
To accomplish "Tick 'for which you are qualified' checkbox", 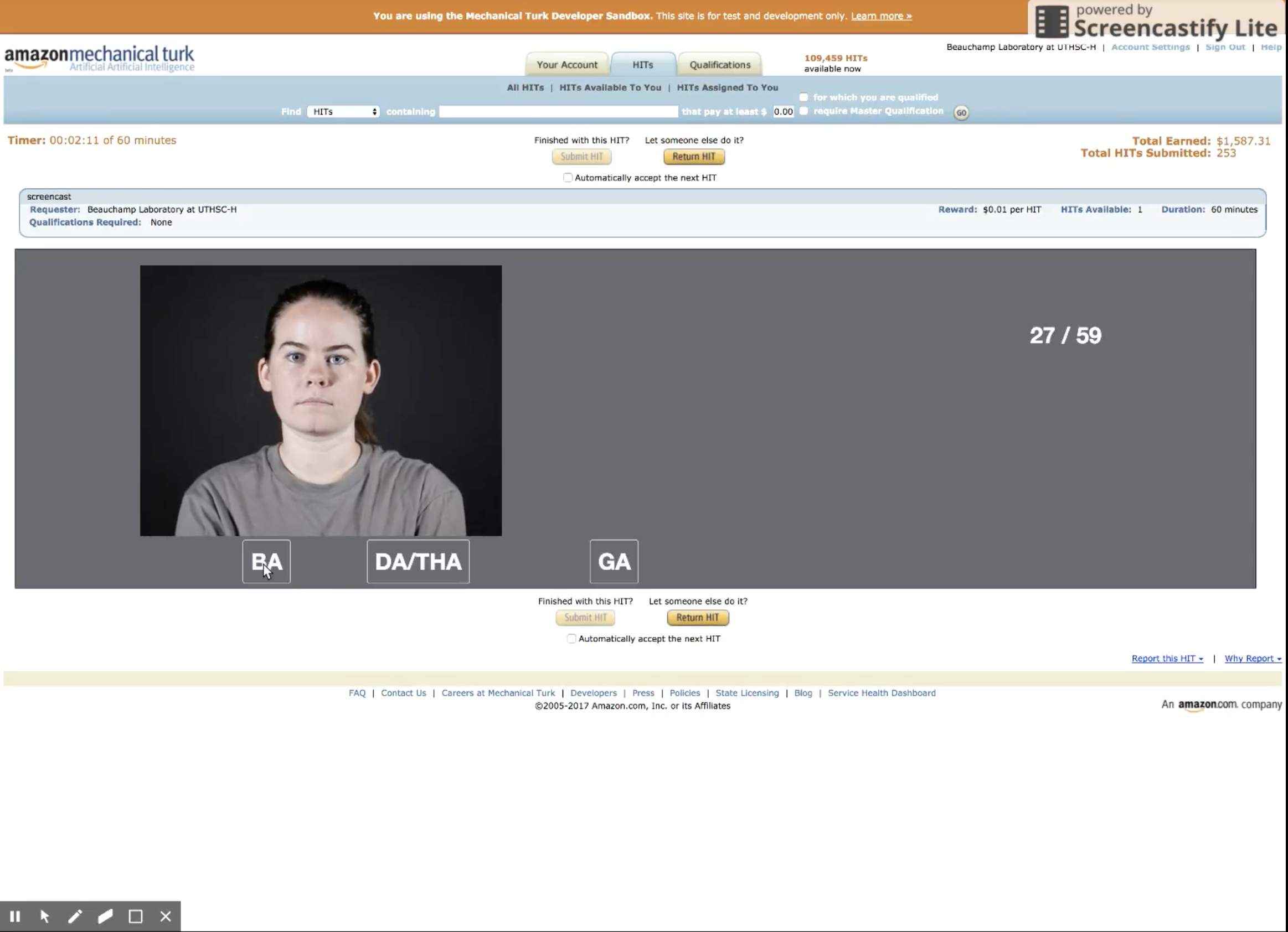I will pos(803,97).
